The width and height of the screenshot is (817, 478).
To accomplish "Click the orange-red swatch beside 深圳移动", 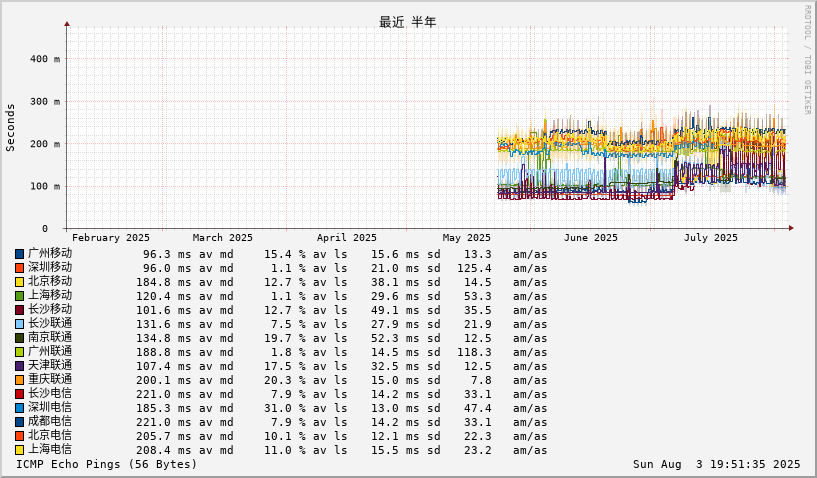I will click(x=19, y=268).
